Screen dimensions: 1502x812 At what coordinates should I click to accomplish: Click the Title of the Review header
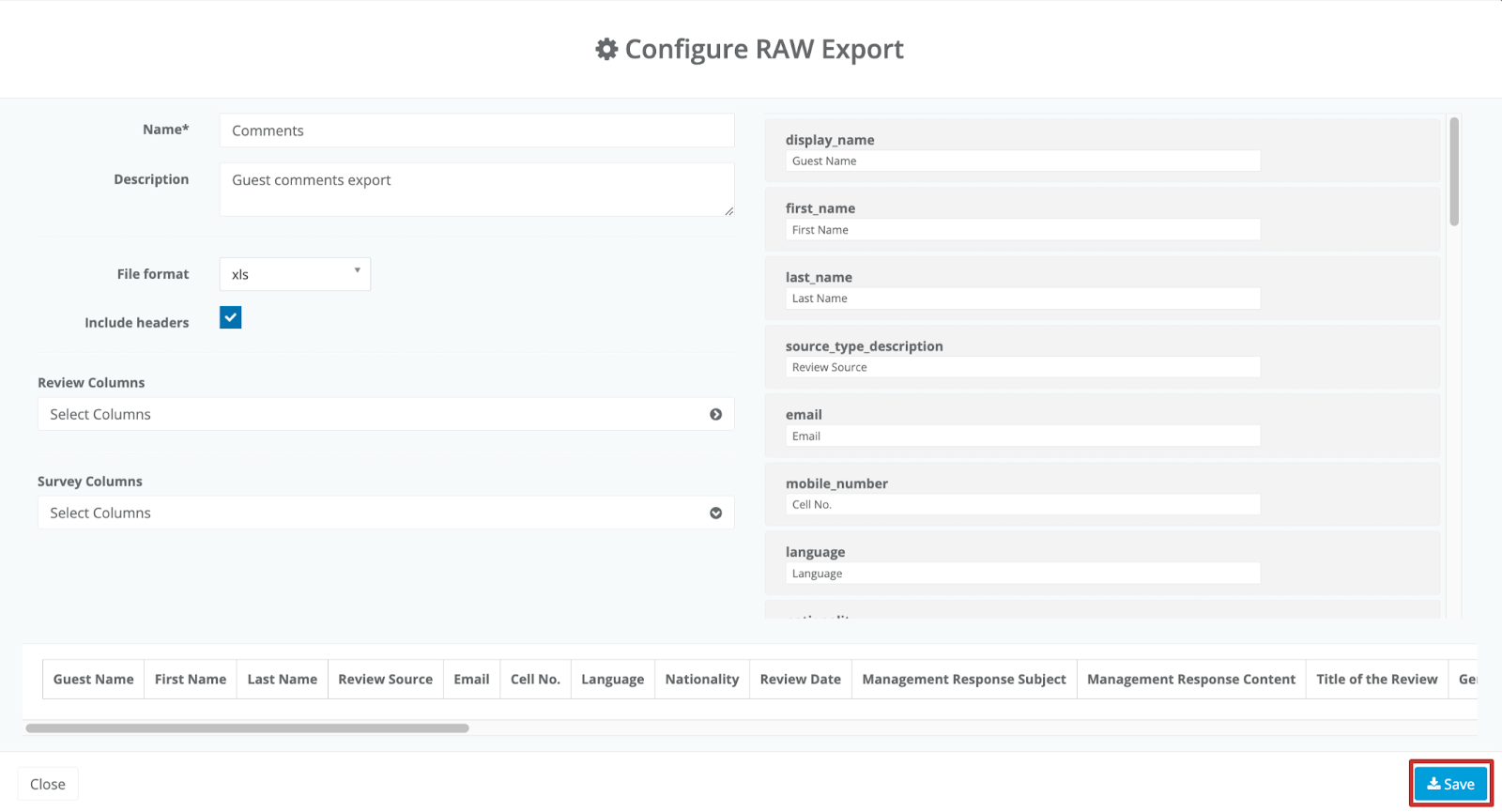click(1377, 679)
